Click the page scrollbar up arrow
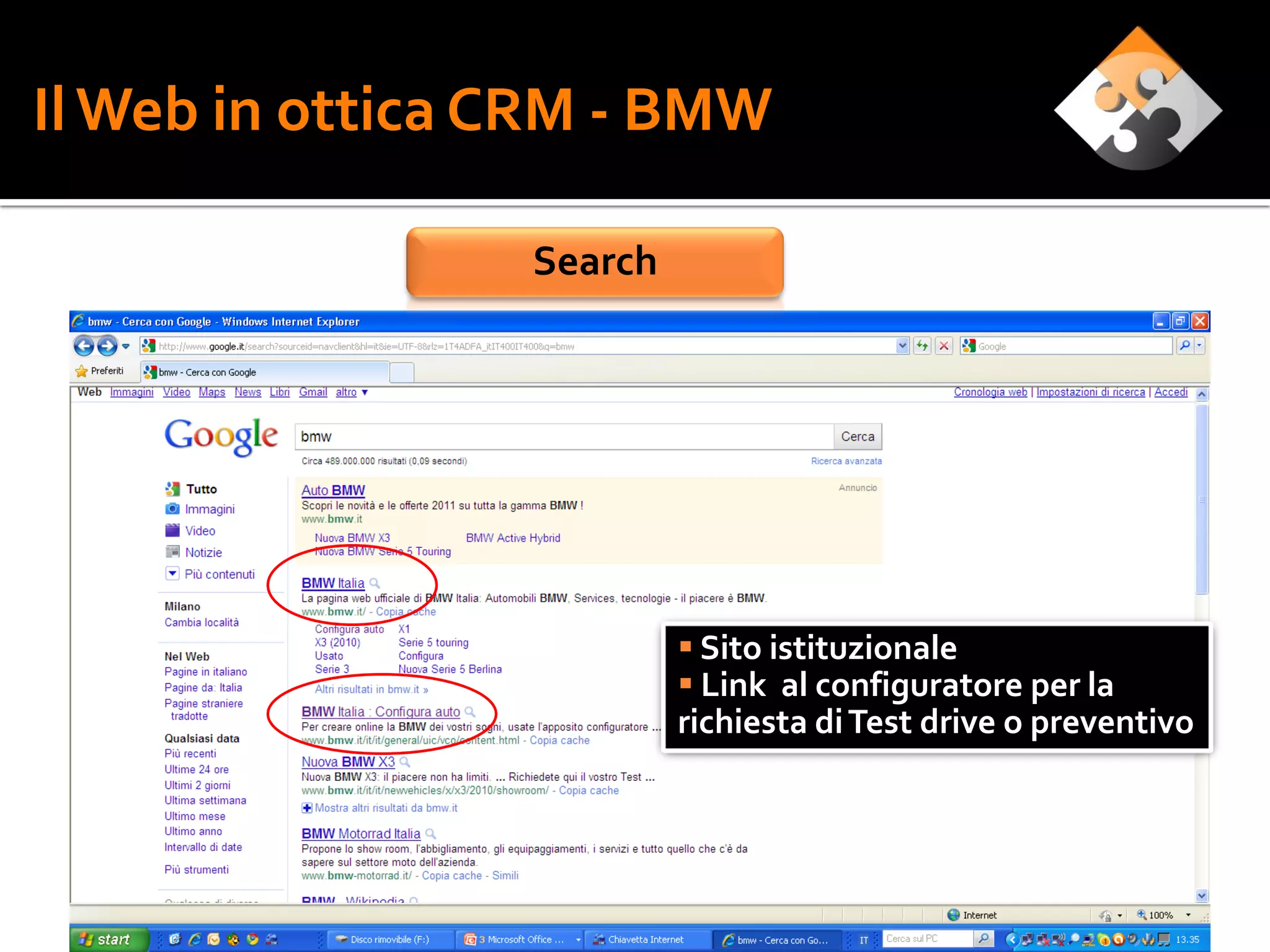 coord(1202,394)
